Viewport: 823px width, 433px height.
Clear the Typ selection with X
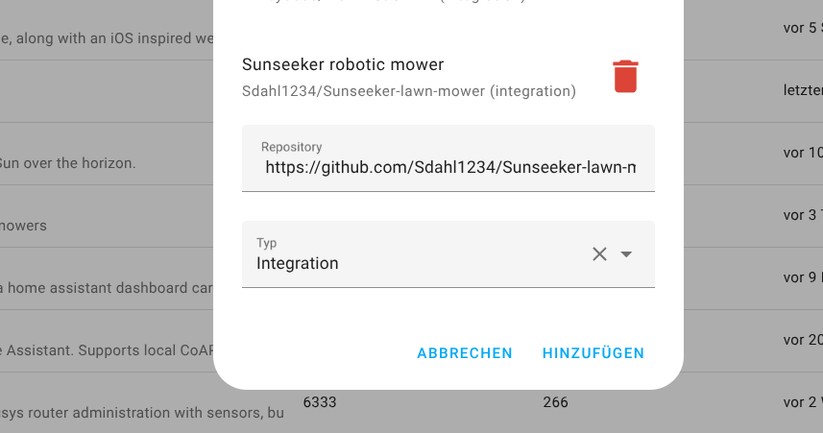click(599, 254)
